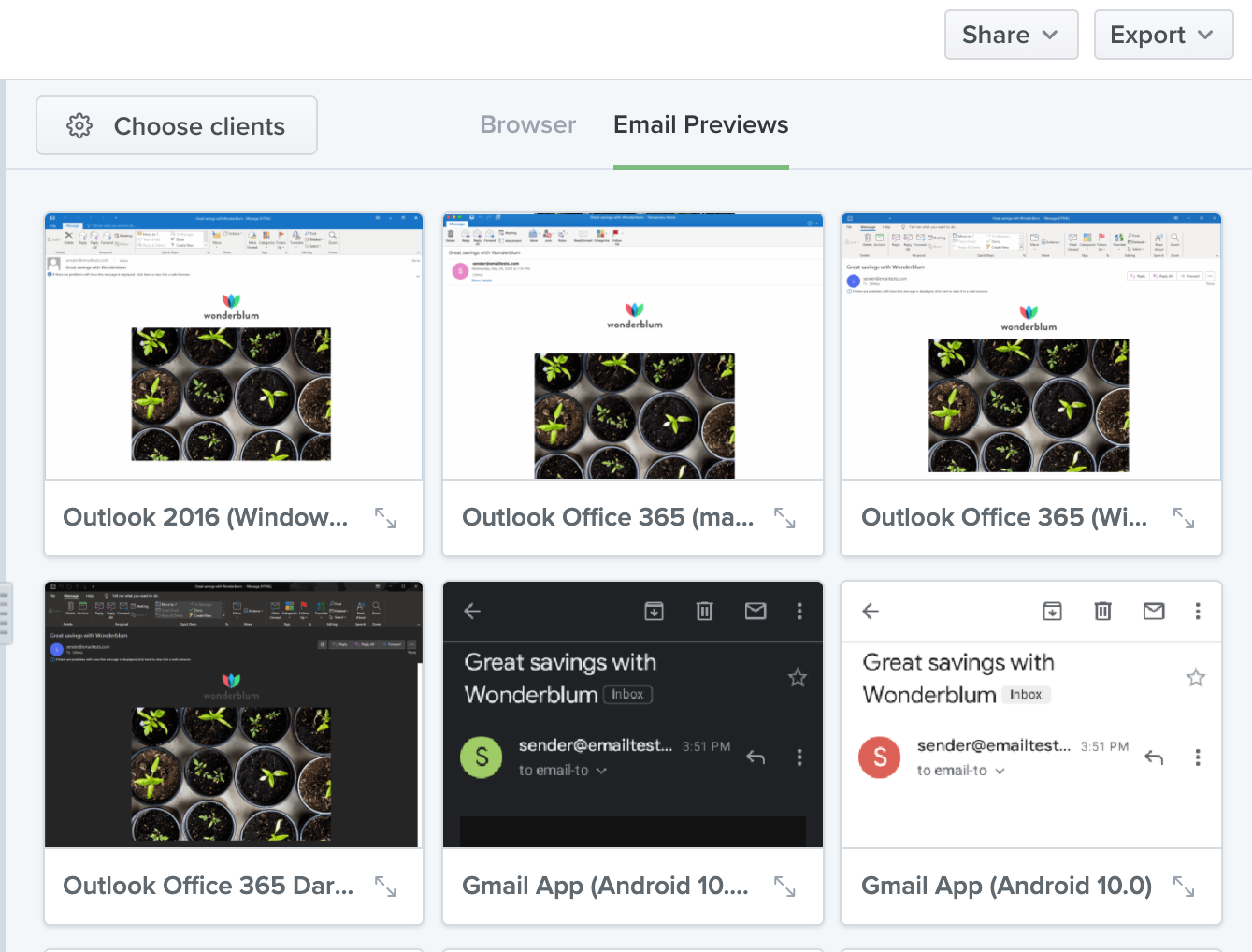
Task: Click expand arrows on Outlook Office 365 Dar... card
Action: tap(385, 886)
